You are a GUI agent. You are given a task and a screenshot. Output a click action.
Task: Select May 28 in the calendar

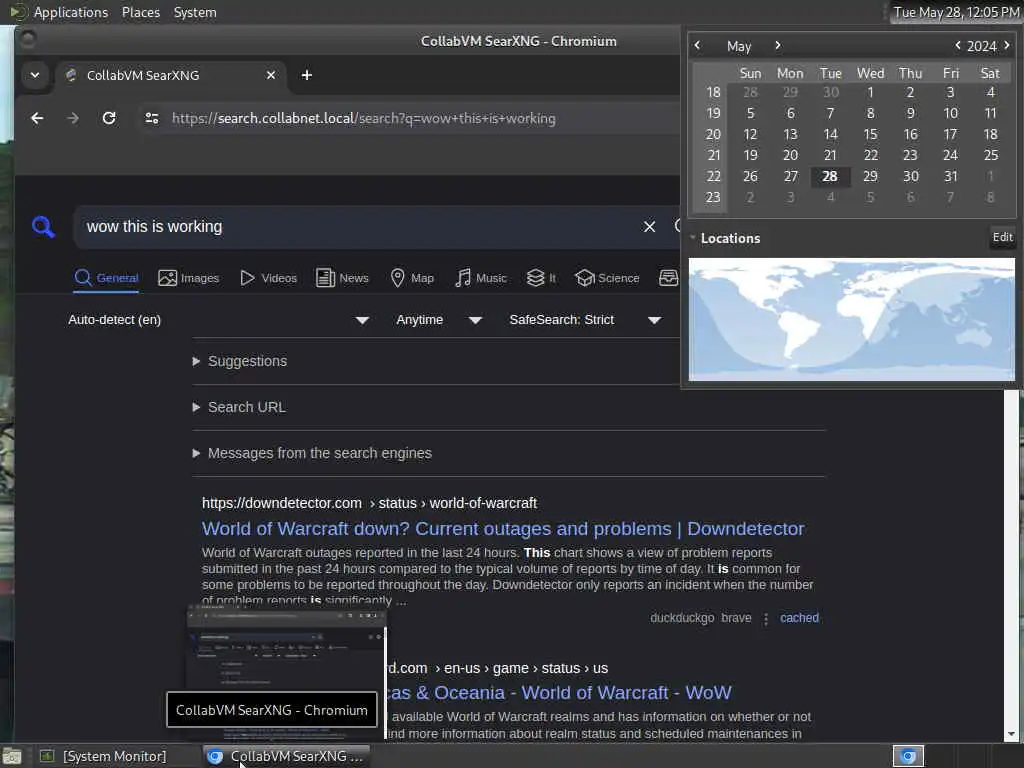pyautogui.click(x=830, y=176)
